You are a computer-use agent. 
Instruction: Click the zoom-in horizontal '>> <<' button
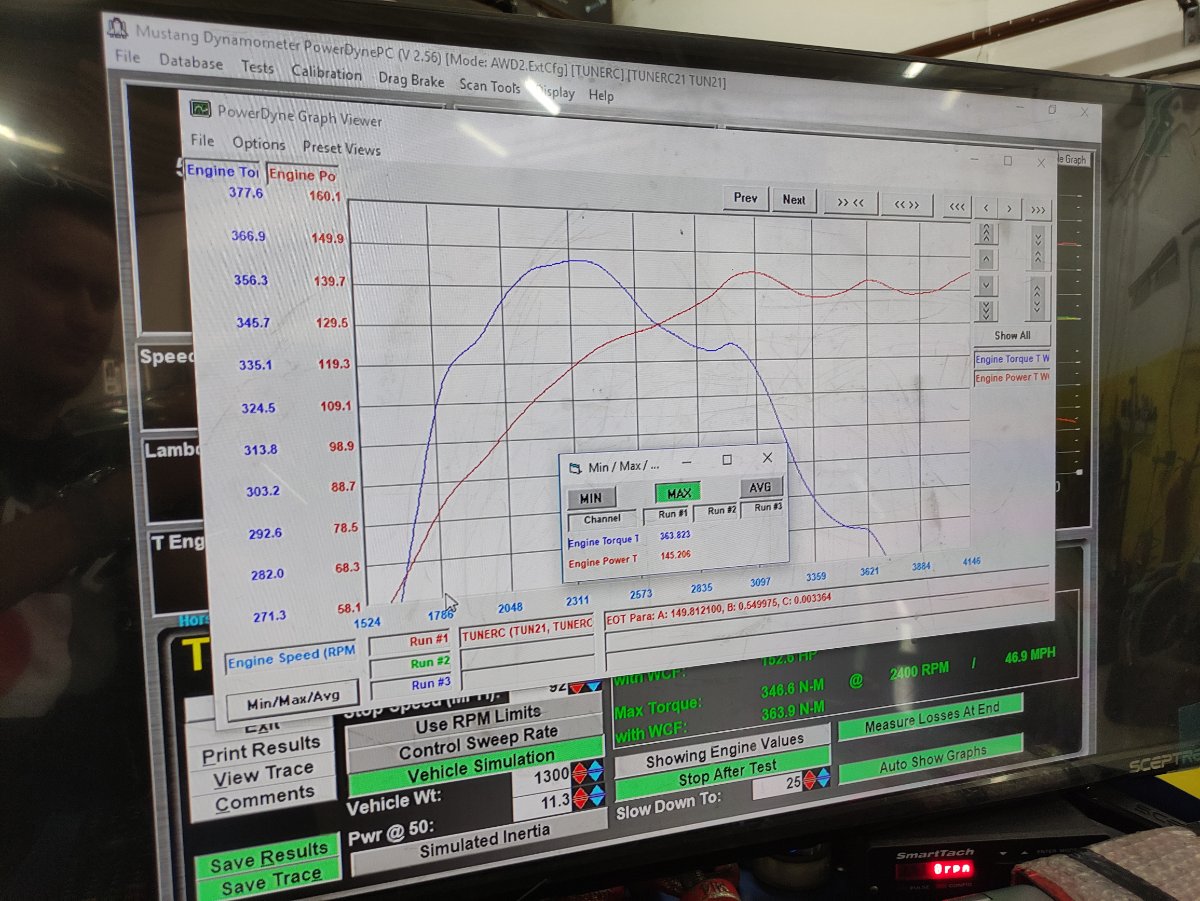[x=850, y=203]
